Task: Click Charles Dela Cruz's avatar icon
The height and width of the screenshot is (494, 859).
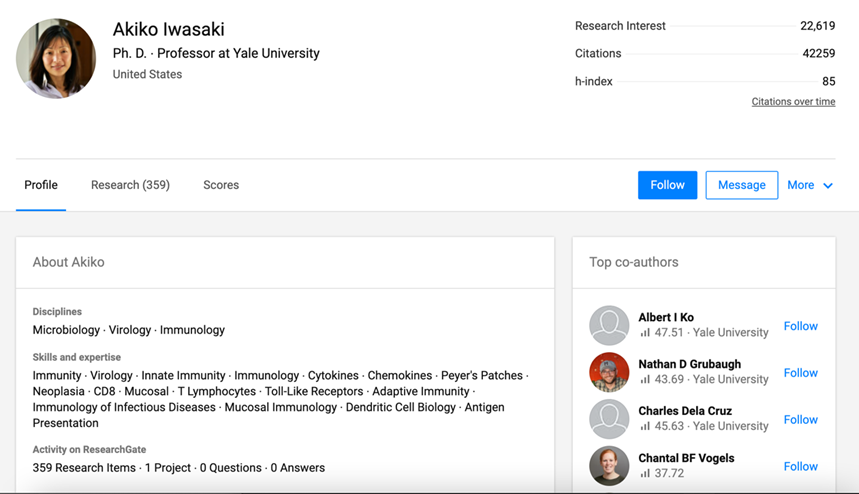Action: pos(609,420)
